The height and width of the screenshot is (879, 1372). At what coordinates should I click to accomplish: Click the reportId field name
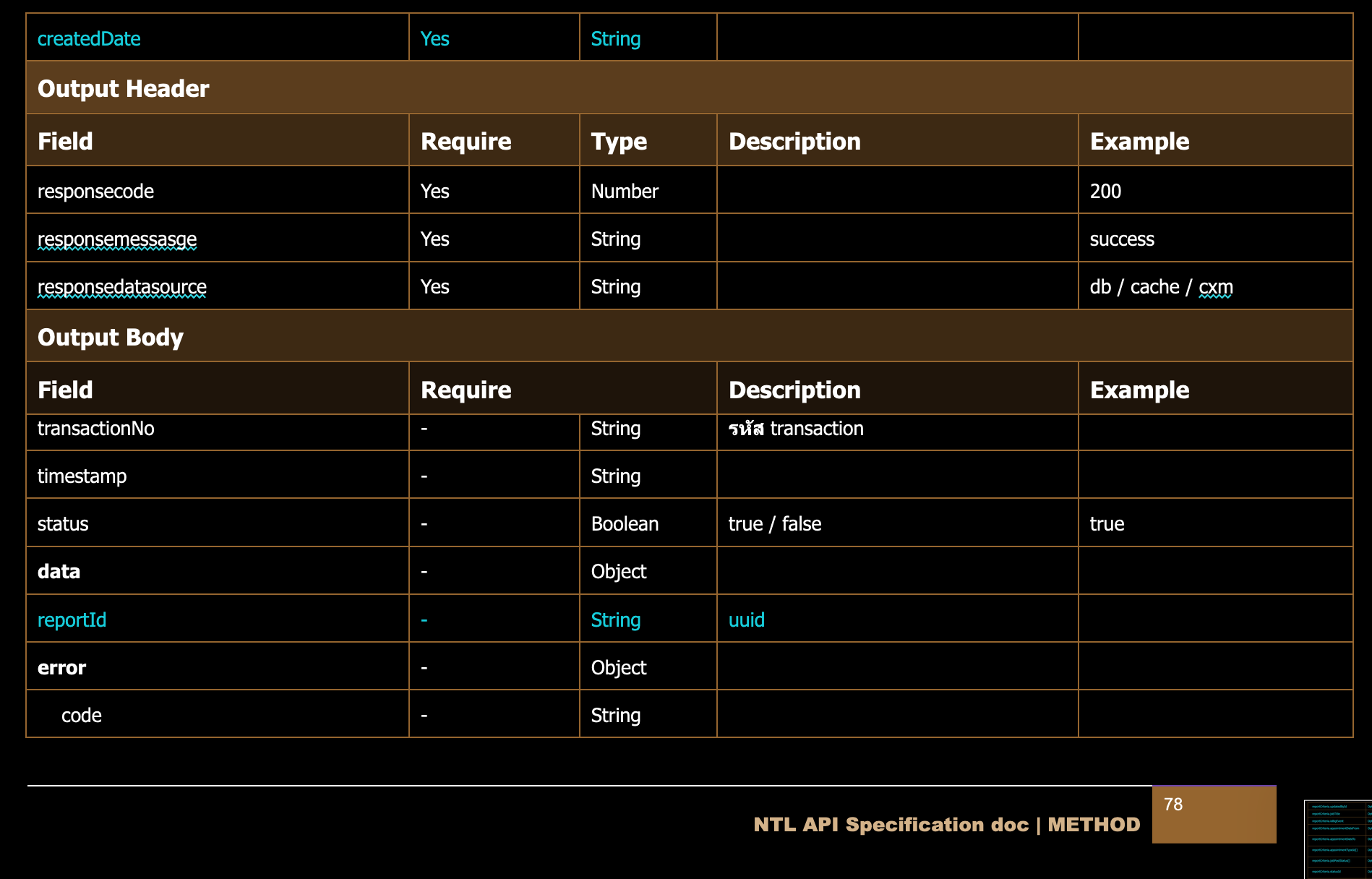[x=72, y=620]
